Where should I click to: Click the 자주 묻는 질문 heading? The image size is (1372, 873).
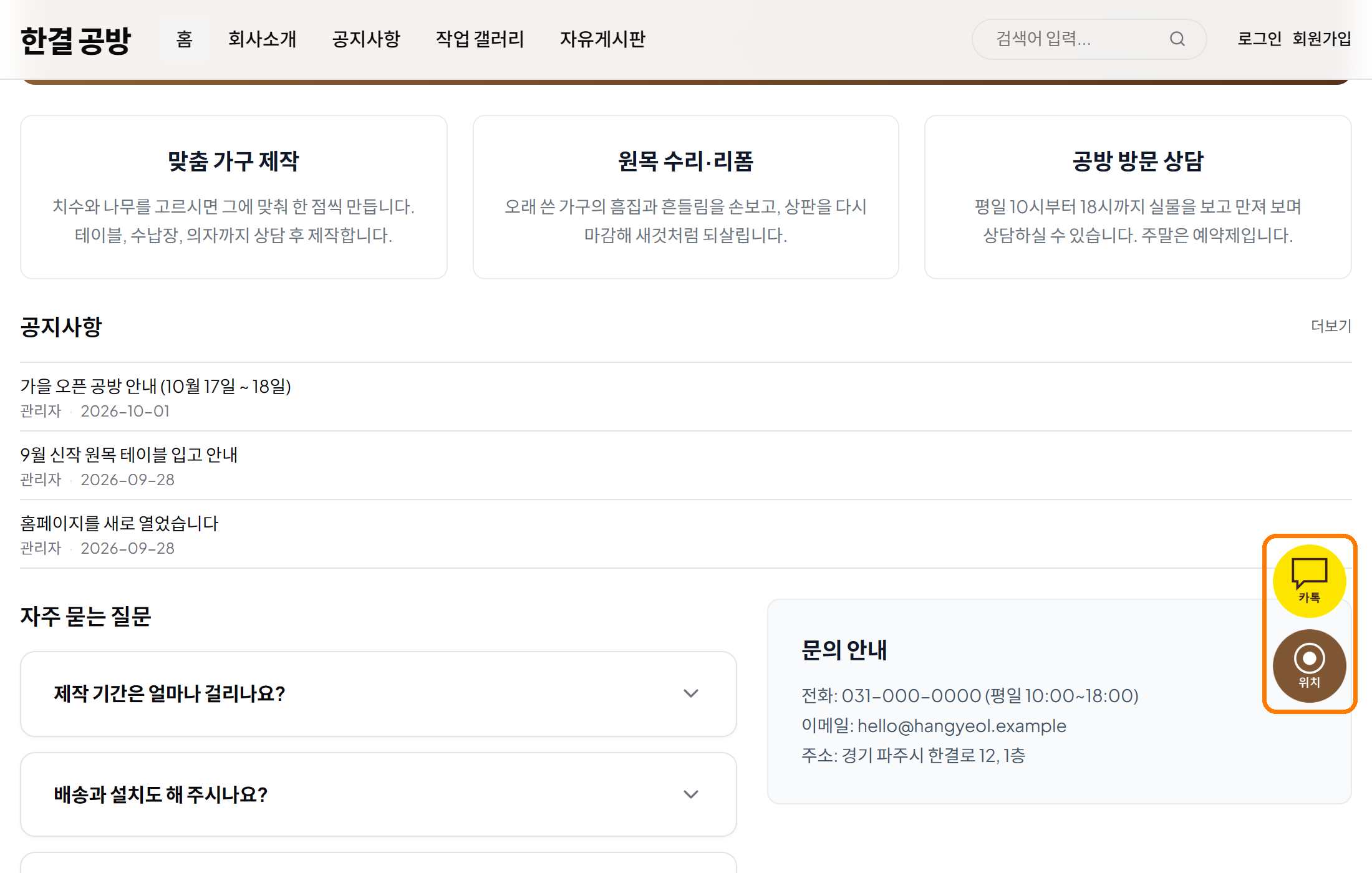point(85,616)
